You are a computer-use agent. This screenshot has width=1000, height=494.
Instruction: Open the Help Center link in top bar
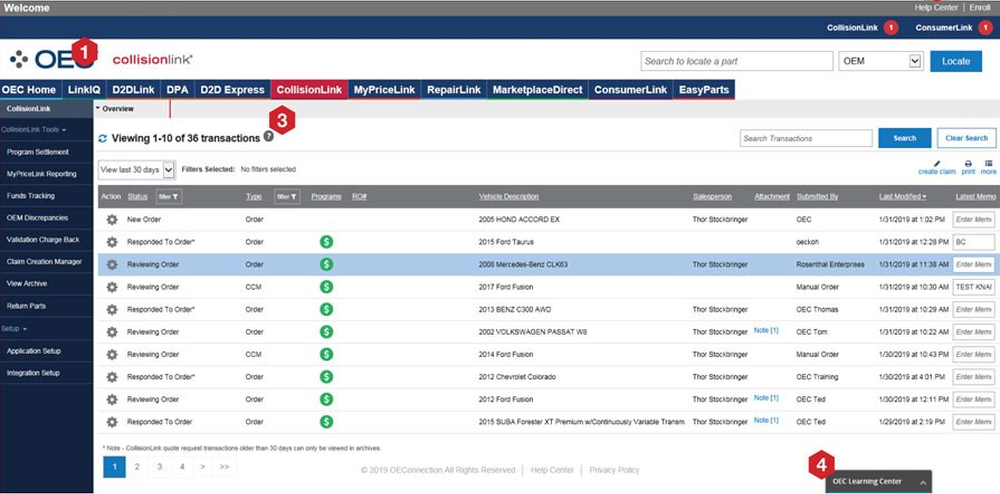pos(936,8)
